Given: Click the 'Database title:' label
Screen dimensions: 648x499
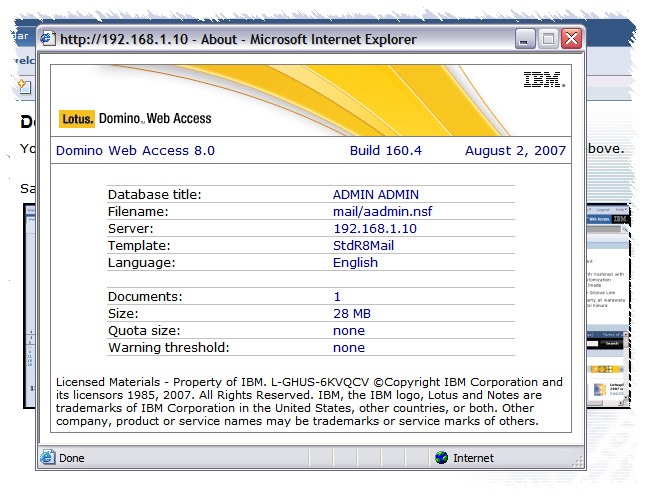Looking at the screenshot, I should 155,194.
